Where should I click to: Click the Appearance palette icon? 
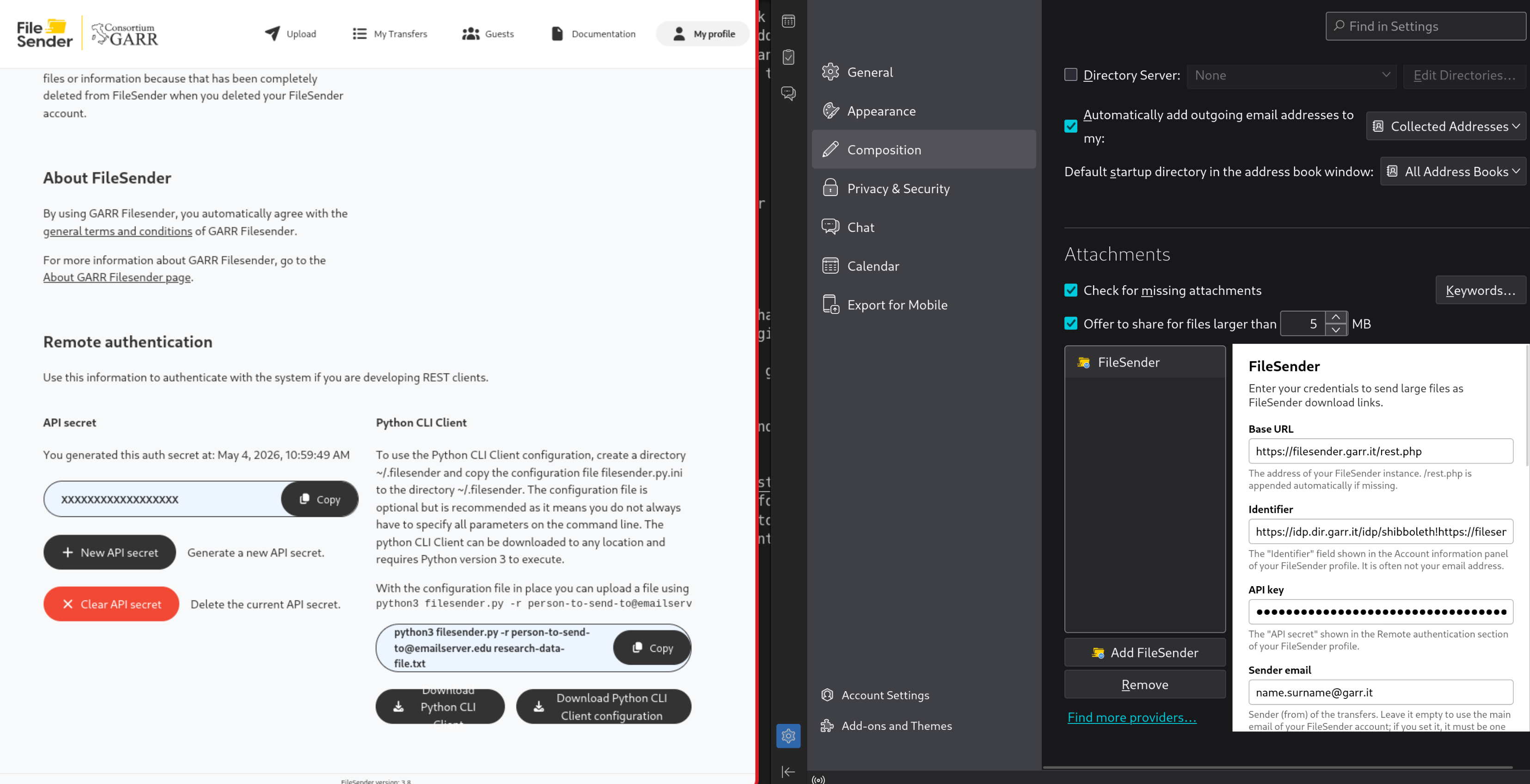830,110
